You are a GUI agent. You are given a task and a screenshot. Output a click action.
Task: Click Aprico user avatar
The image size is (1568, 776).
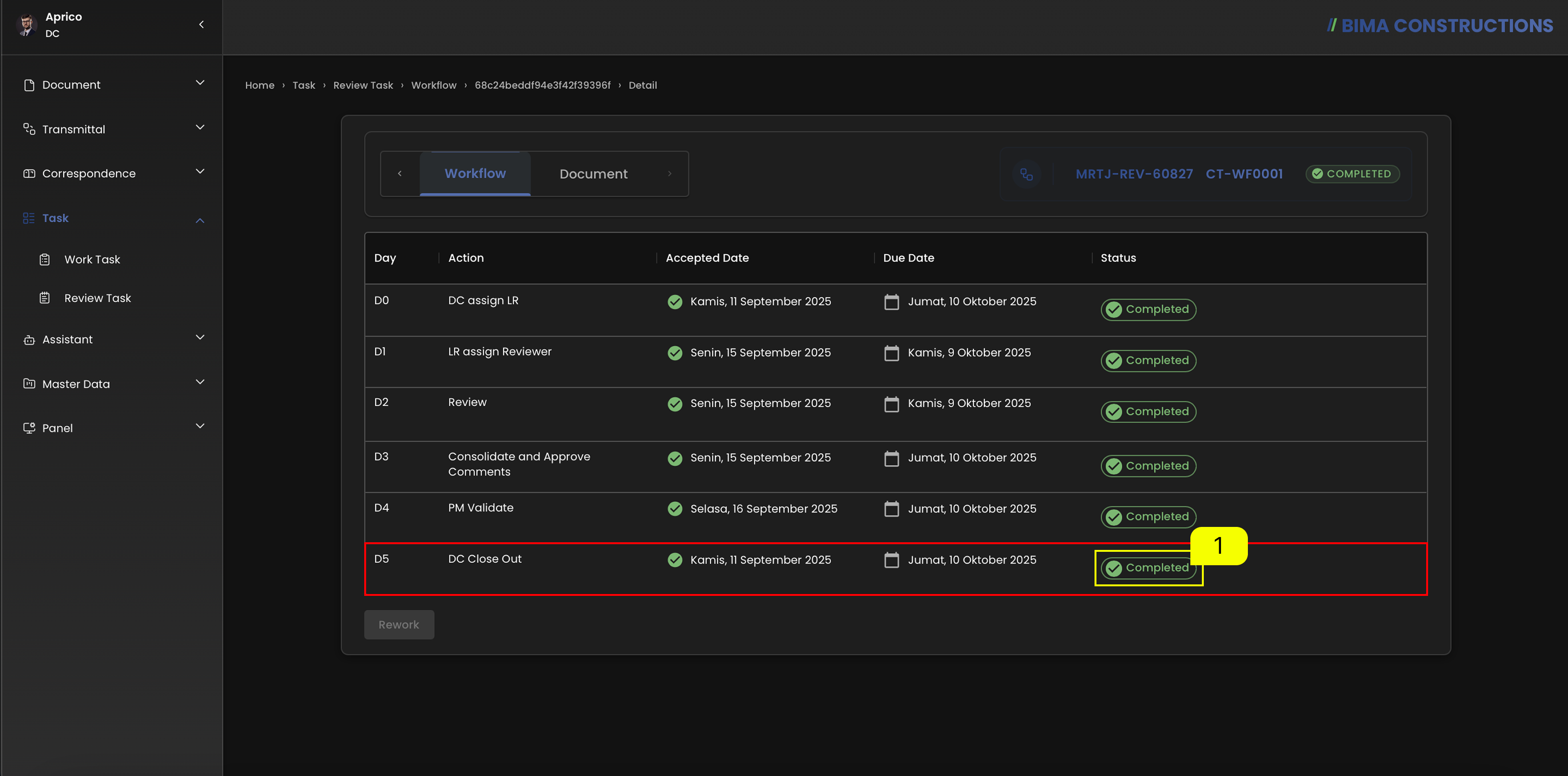[26, 25]
